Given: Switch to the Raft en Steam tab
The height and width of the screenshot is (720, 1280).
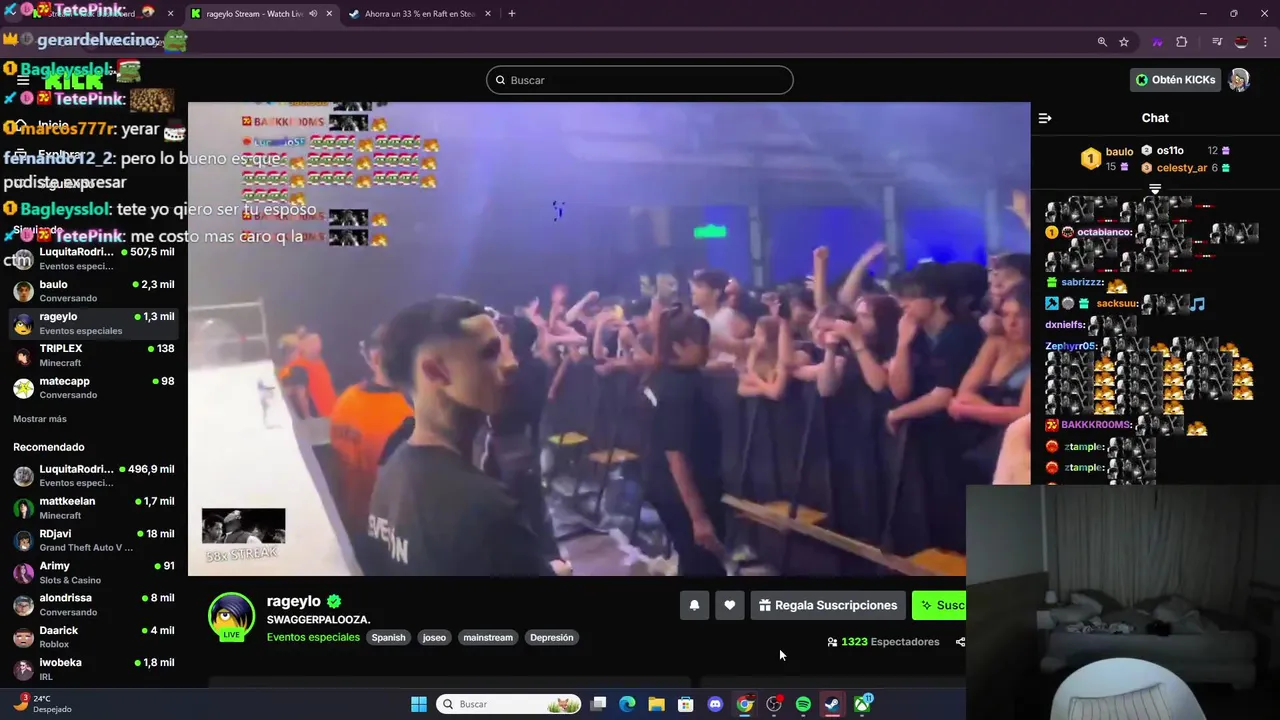Looking at the screenshot, I should (420, 14).
